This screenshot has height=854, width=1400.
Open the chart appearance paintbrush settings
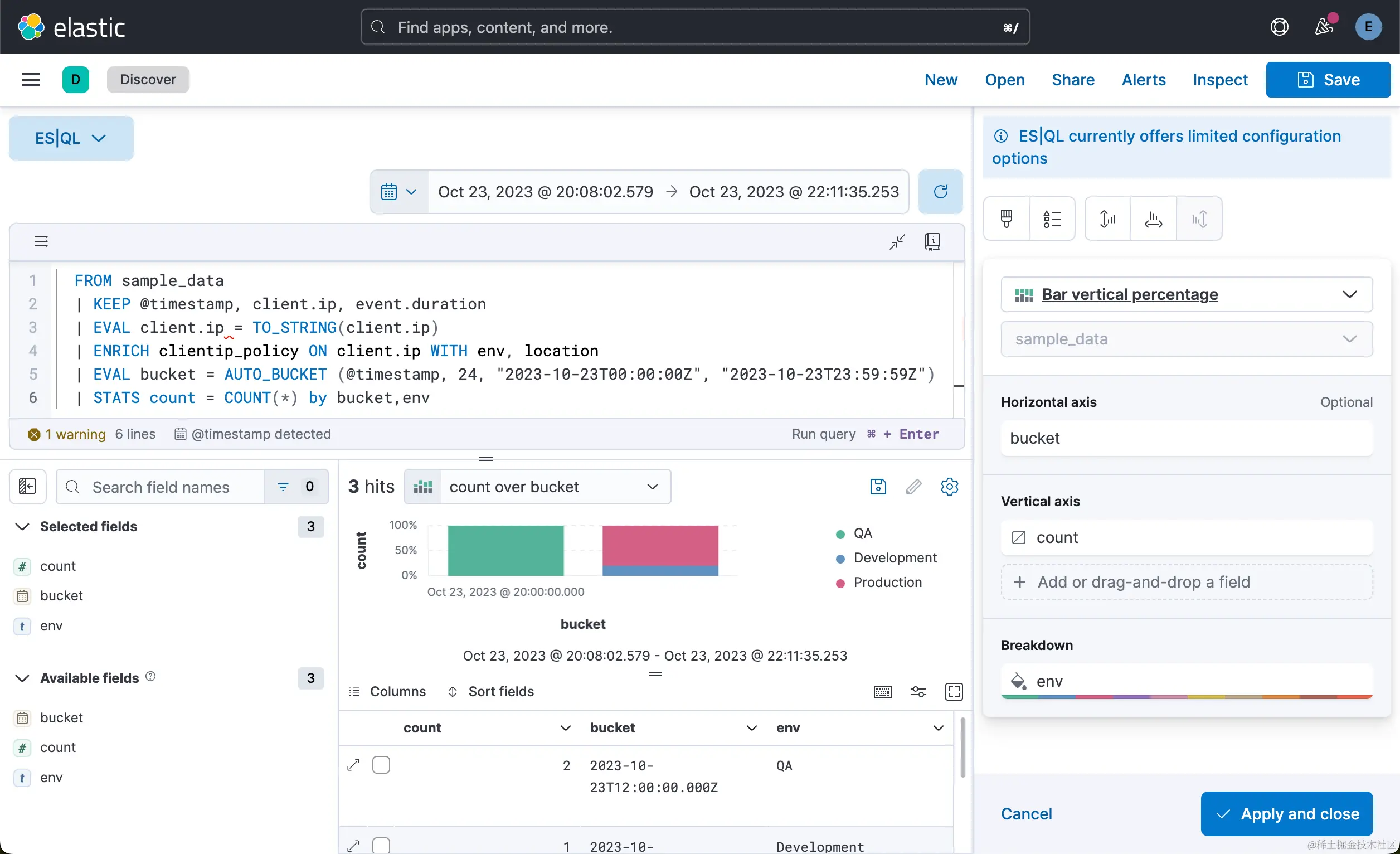click(1007, 219)
